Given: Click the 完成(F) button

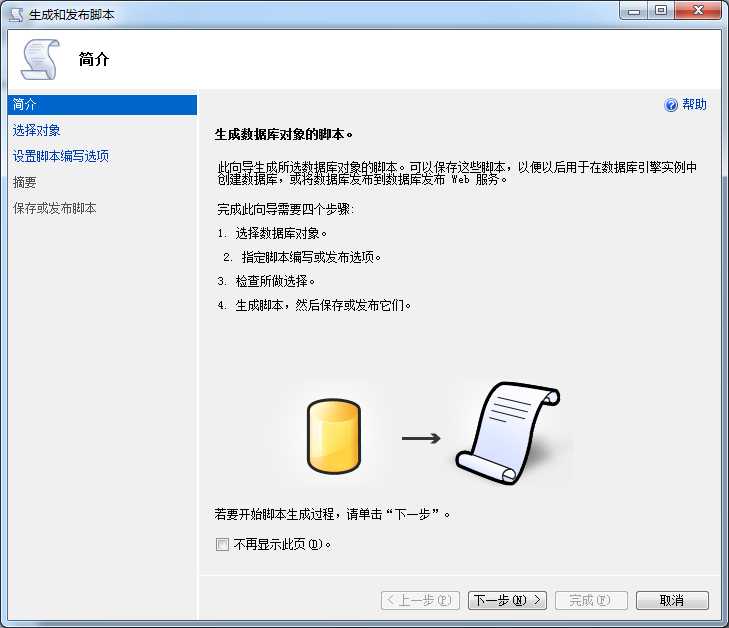Looking at the screenshot, I should tap(591, 600).
